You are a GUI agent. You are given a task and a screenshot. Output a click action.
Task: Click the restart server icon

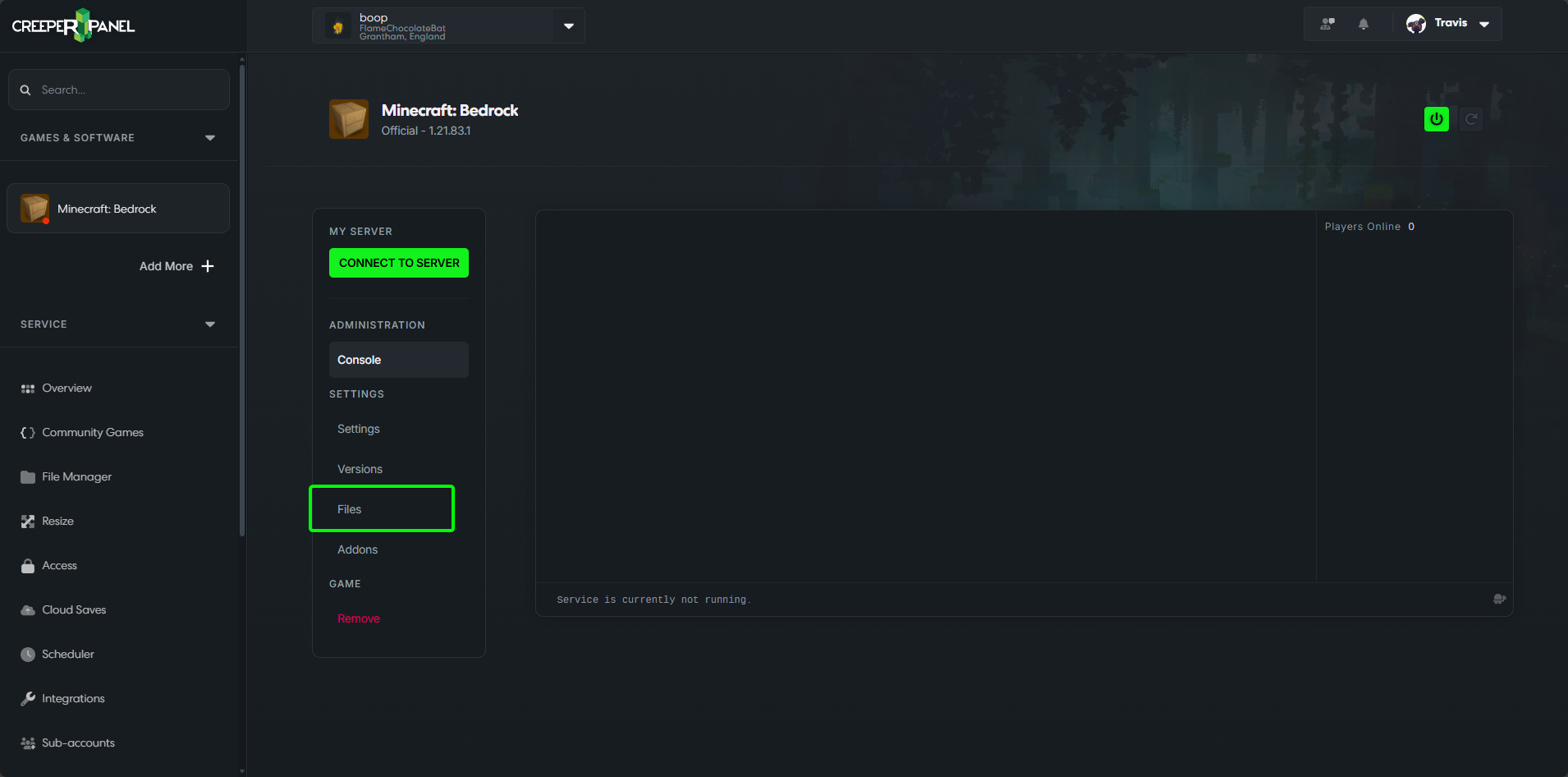click(1470, 118)
